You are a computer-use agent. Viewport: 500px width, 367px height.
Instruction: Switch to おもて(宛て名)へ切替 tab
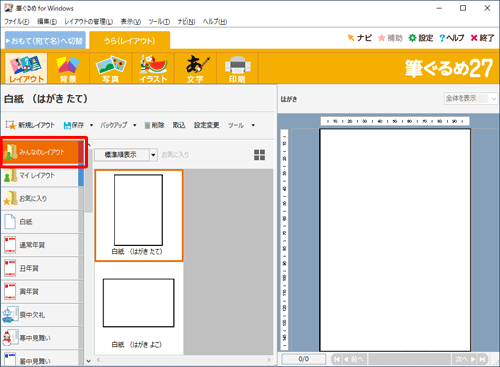click(45, 41)
